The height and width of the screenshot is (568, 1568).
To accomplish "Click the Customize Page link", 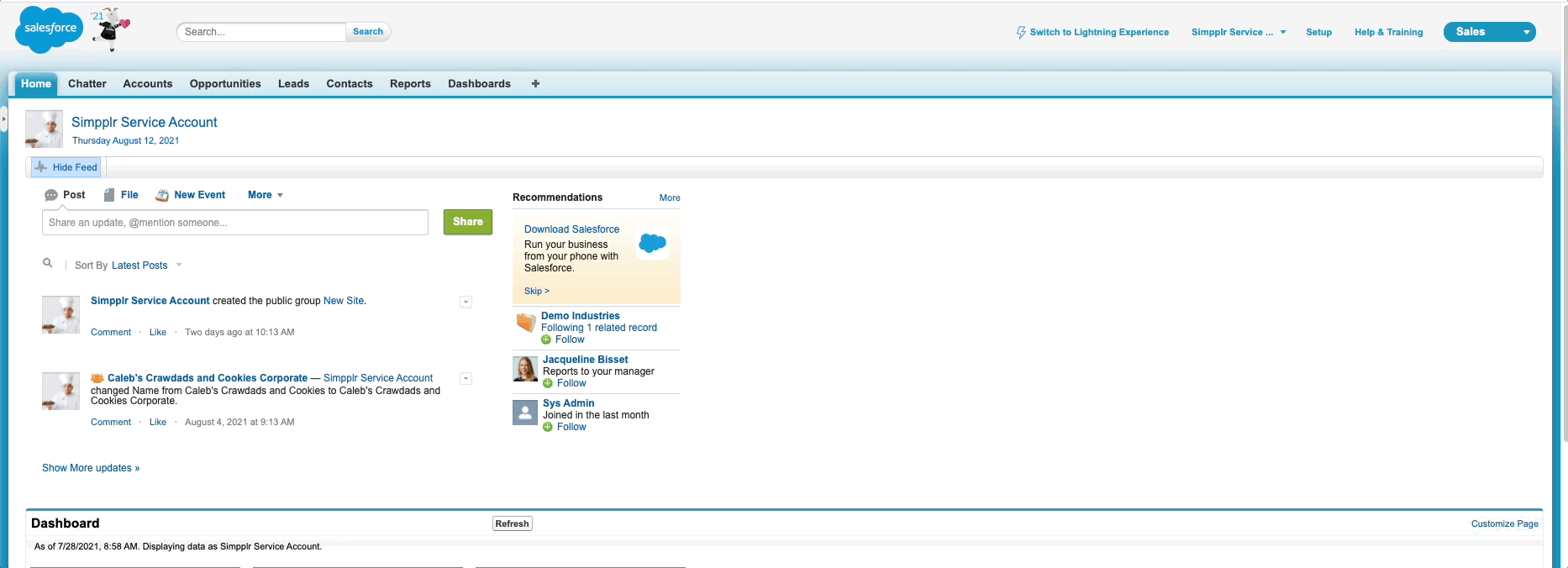I will pos(1505,523).
